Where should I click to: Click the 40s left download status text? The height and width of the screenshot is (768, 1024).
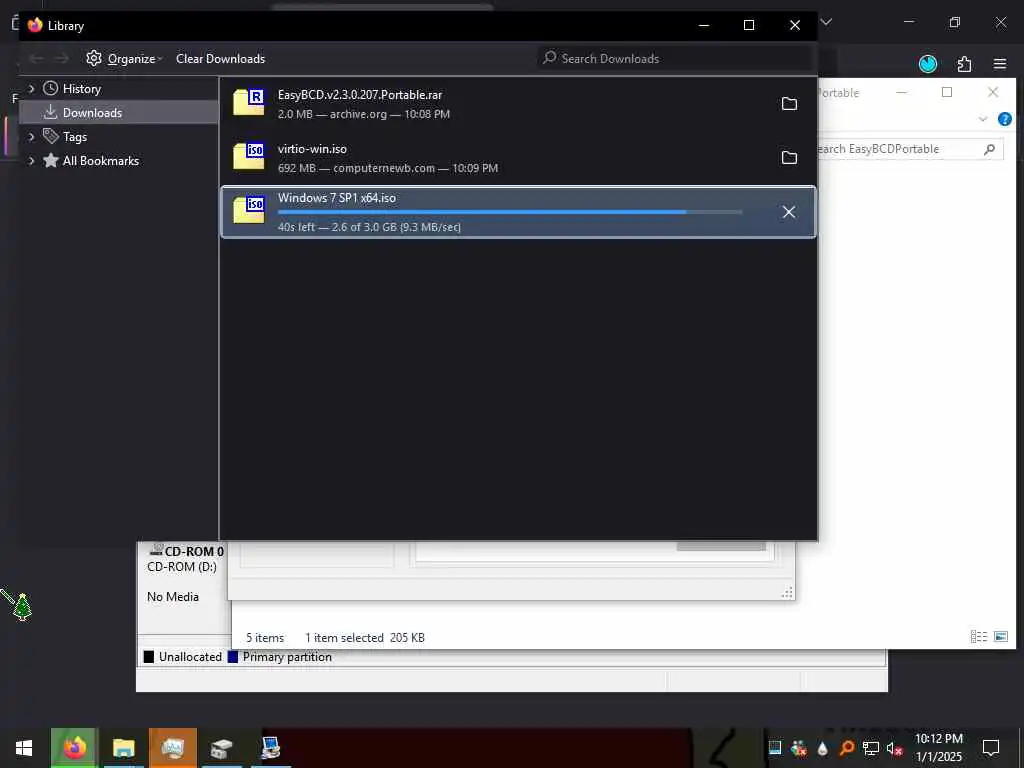tap(369, 227)
